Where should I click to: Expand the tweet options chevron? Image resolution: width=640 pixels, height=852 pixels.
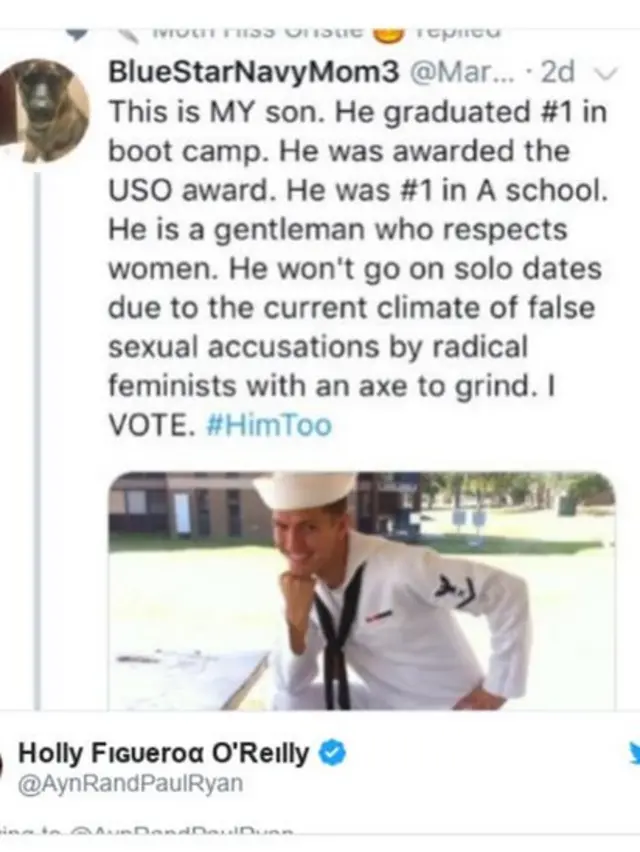point(599,73)
